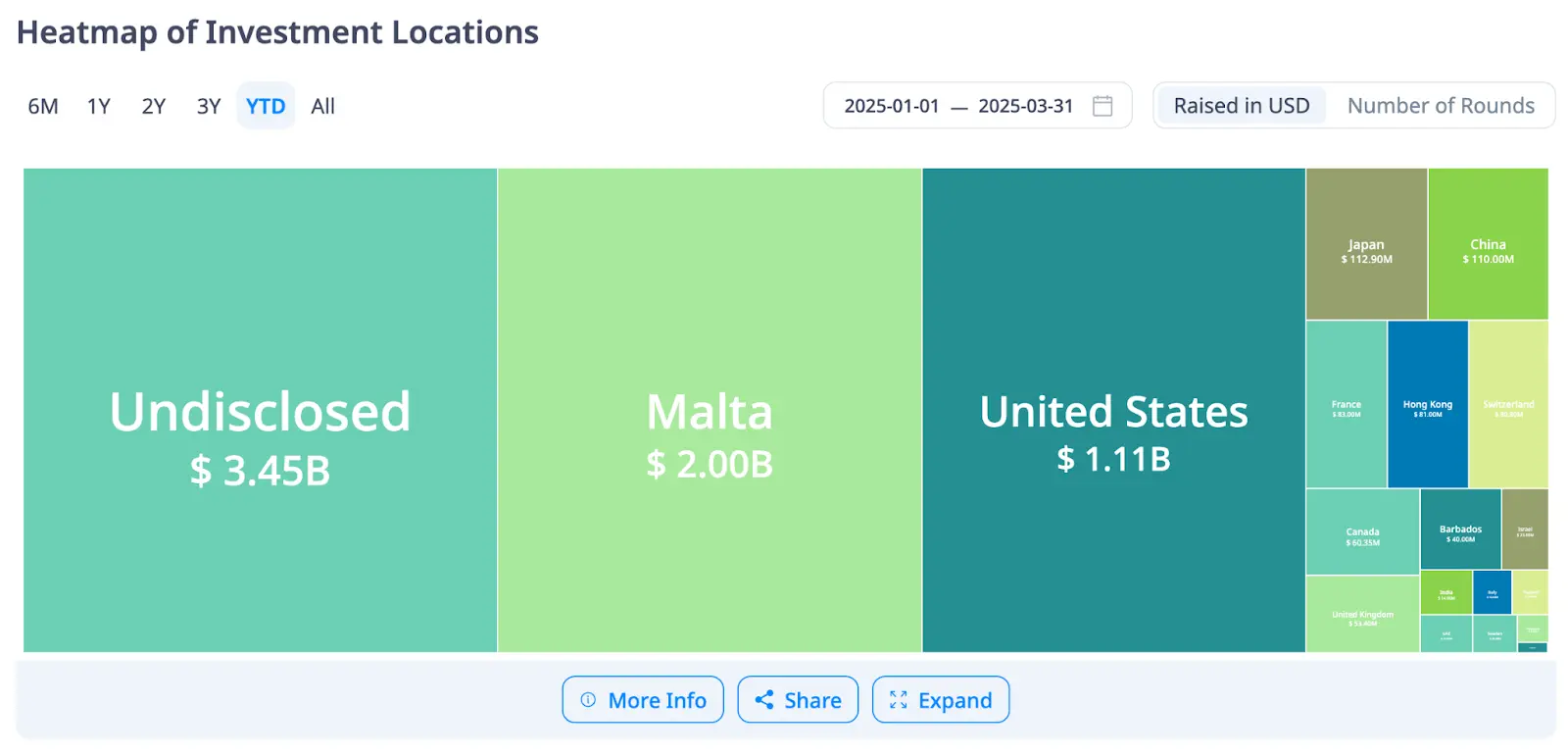Click the Barbados heatmap tile
This screenshot has width=1568, height=756.
1460,529
